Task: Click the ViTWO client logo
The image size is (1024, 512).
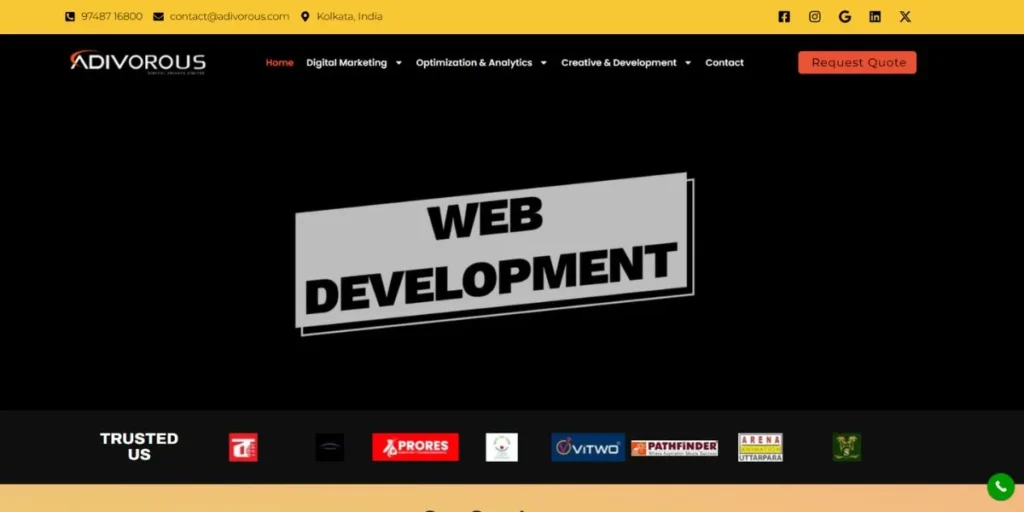Action: 588,447
